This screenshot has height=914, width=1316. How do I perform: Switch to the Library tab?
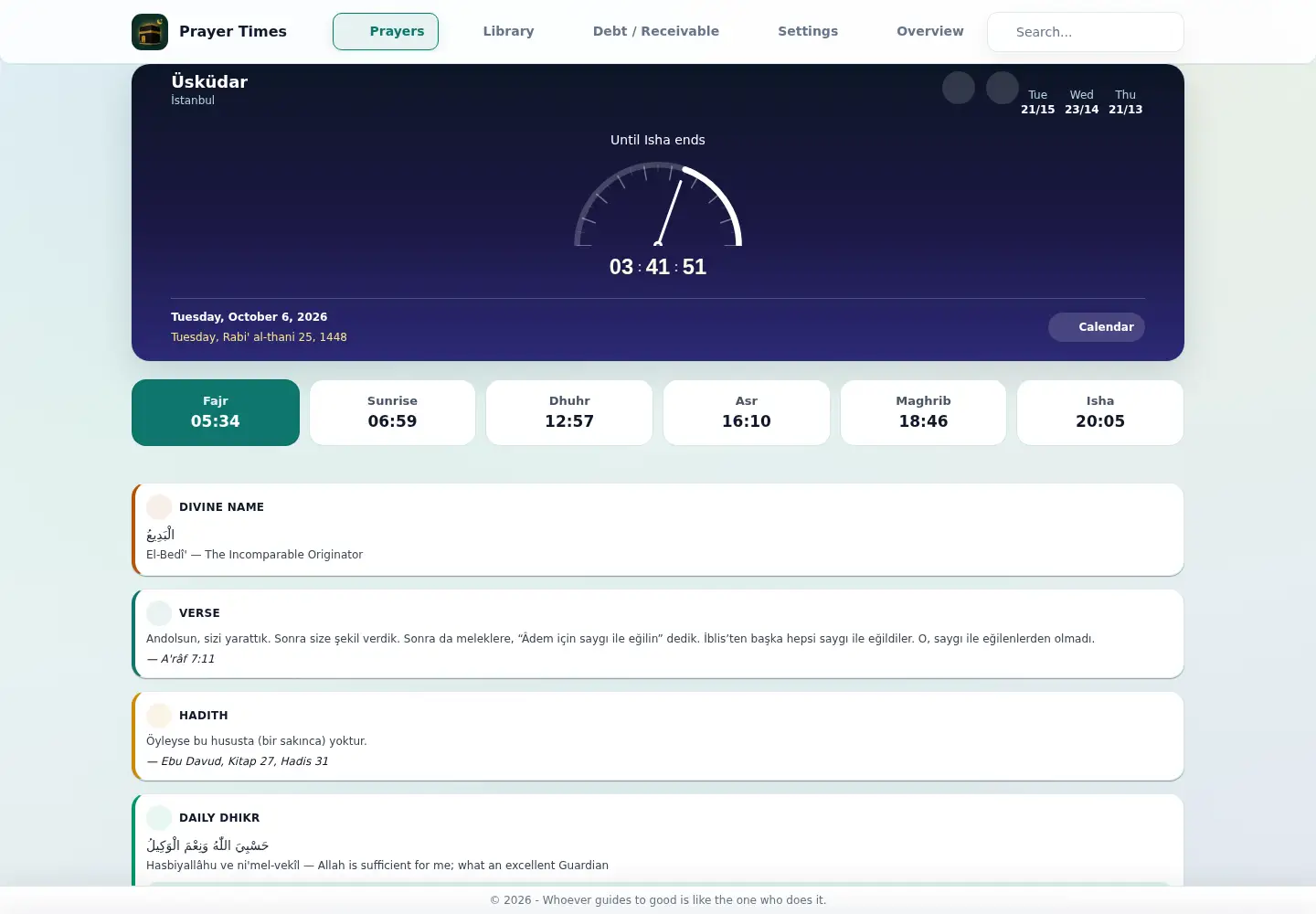508,32
